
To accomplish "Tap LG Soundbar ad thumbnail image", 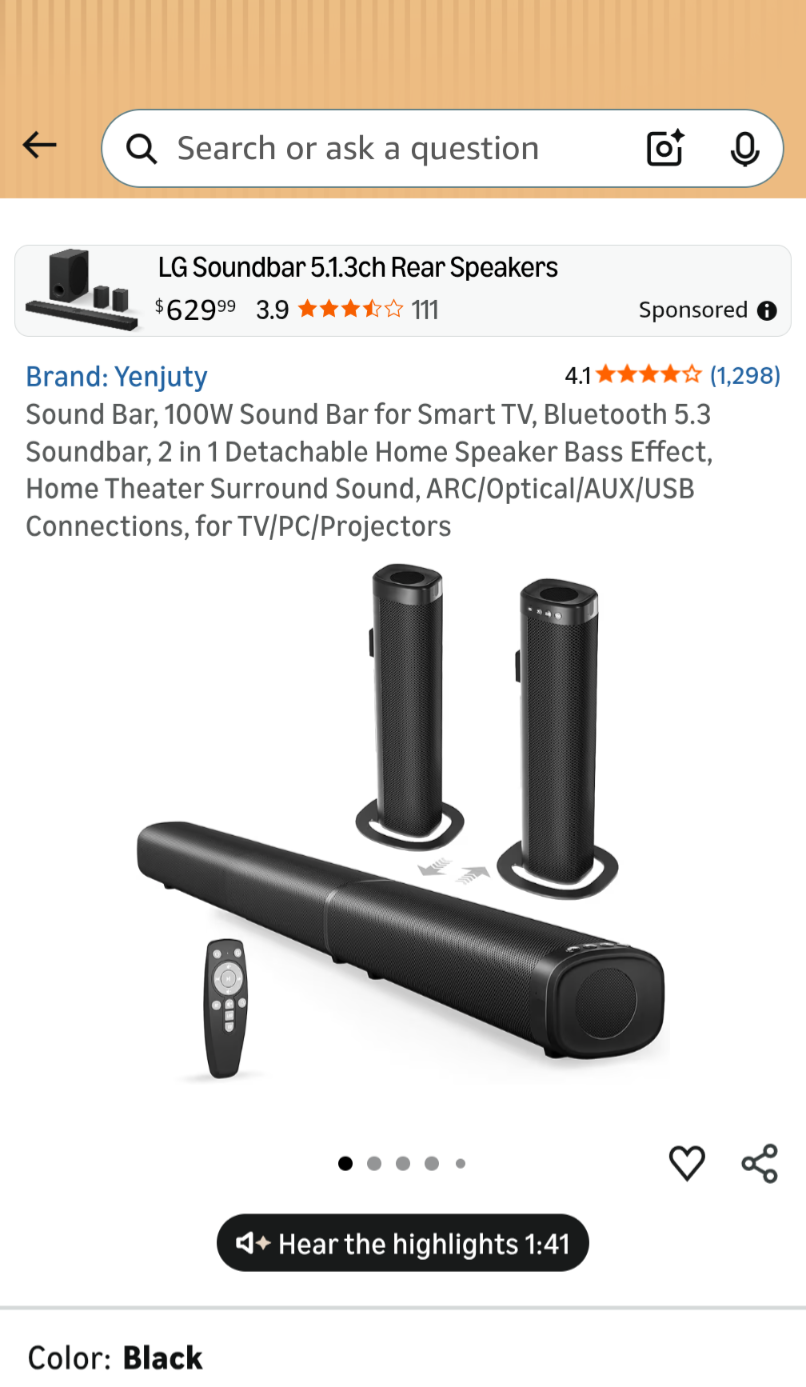I will (80, 289).
